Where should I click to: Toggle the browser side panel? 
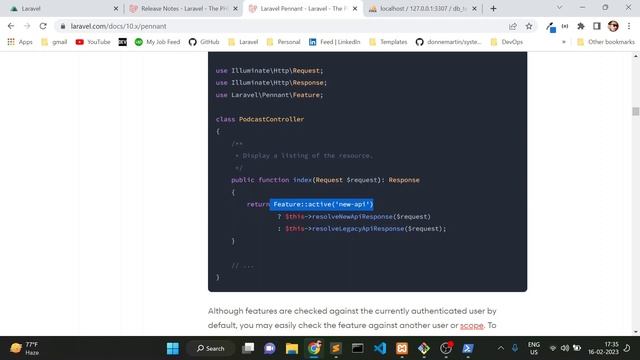(x=597, y=26)
